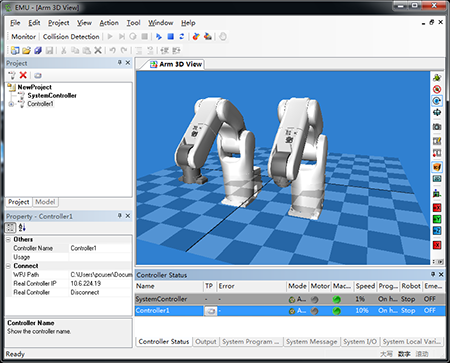Toggle auto-hide pin on Property panel
The height and width of the screenshot is (363, 450).
120,216
